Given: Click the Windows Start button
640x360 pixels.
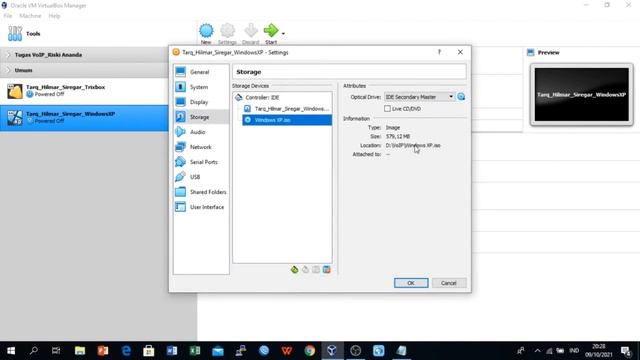Looking at the screenshot, I should tap(11, 351).
